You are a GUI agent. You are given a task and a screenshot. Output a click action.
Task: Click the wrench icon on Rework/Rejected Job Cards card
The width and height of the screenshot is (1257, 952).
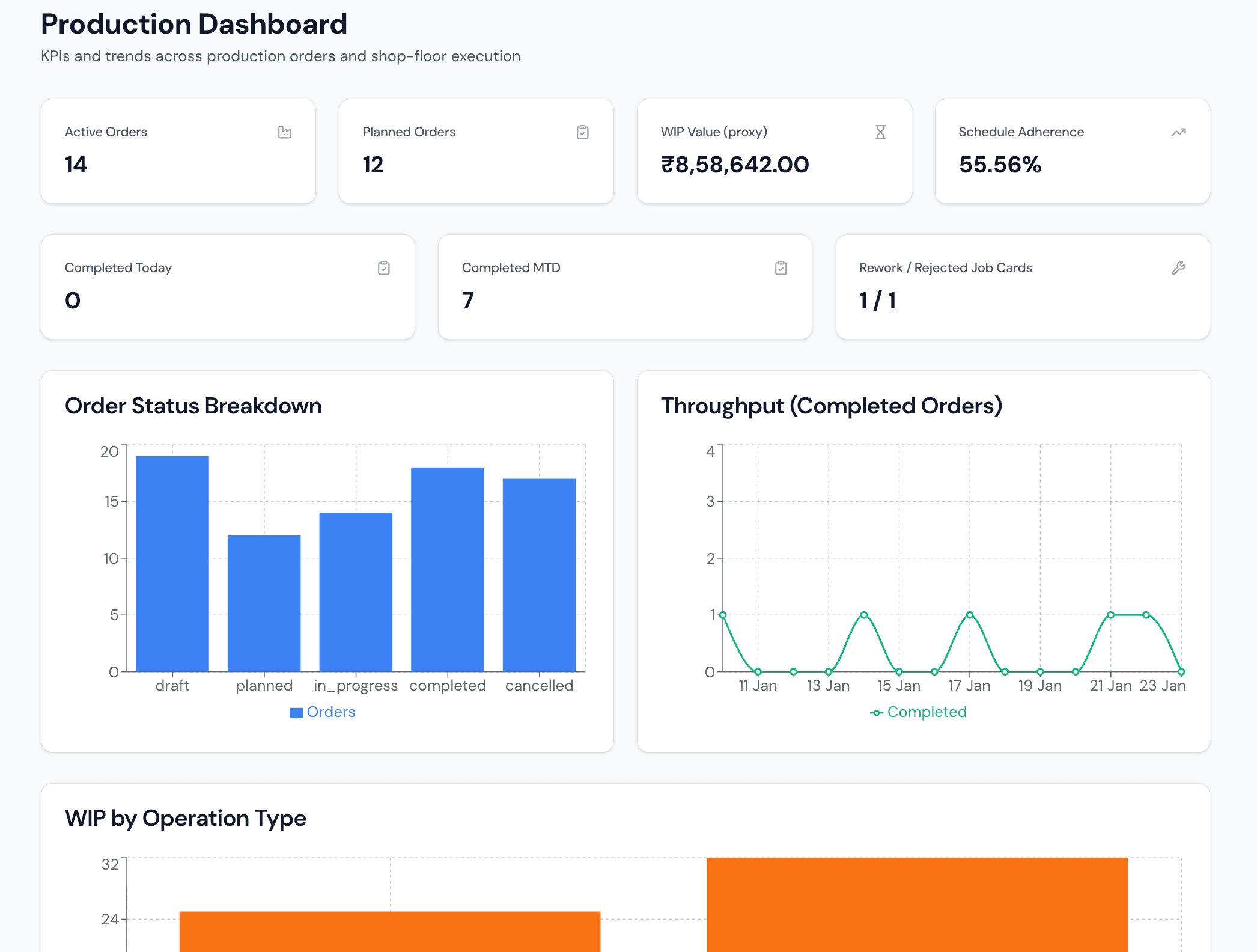[x=1178, y=267]
